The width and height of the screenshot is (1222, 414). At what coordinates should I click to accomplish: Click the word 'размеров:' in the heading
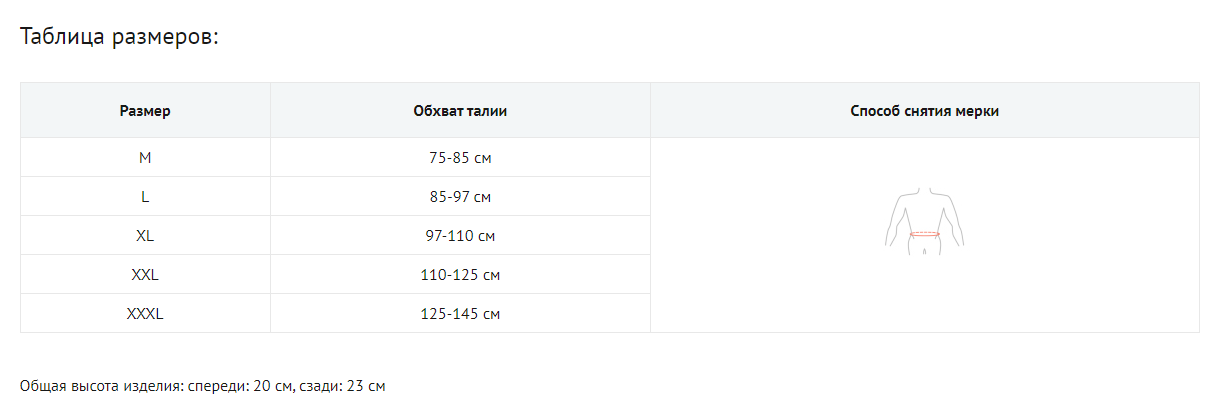(x=165, y=38)
